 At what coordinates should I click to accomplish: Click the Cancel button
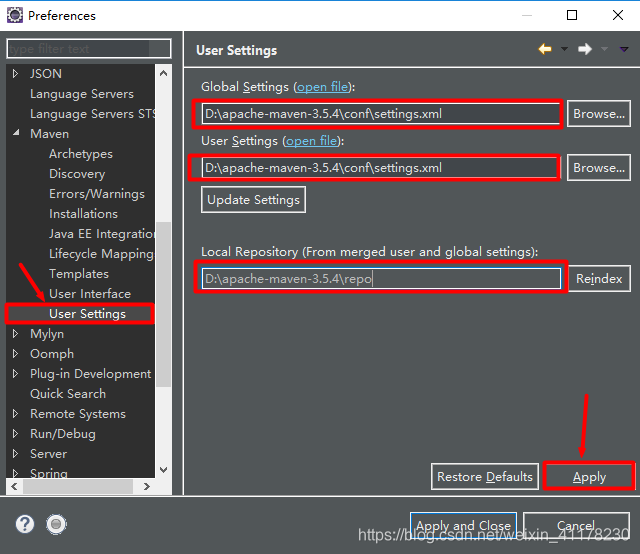[576, 525]
